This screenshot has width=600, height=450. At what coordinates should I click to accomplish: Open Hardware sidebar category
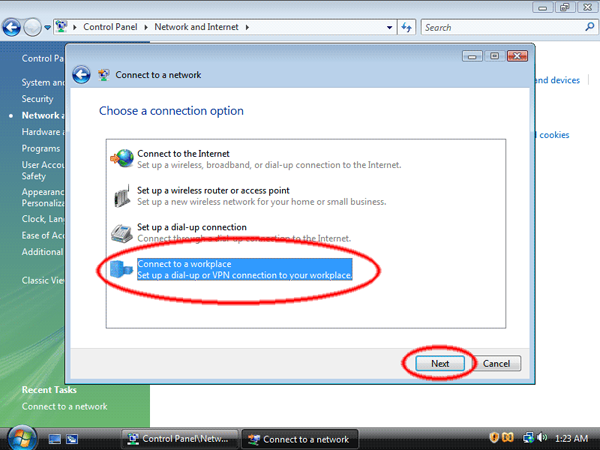pyautogui.click(x=43, y=132)
